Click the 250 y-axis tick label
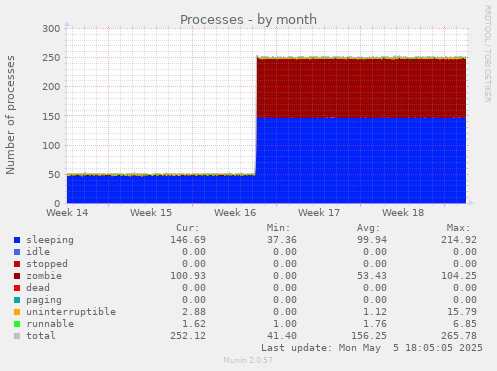This screenshot has height=371, width=497. [51, 58]
